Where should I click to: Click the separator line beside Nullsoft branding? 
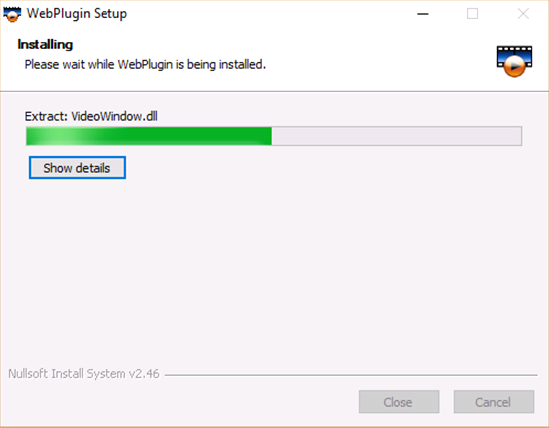(351, 375)
